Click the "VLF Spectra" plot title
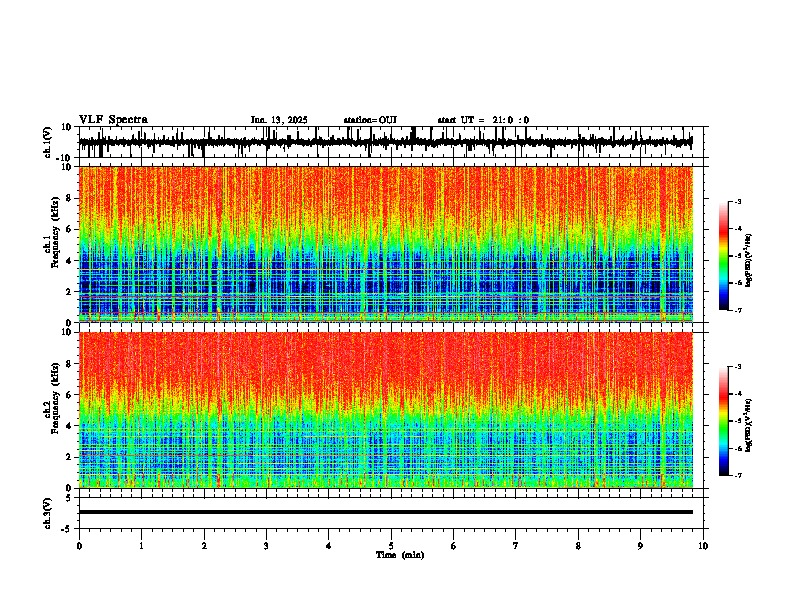This screenshot has width=792, height=612. (113, 120)
